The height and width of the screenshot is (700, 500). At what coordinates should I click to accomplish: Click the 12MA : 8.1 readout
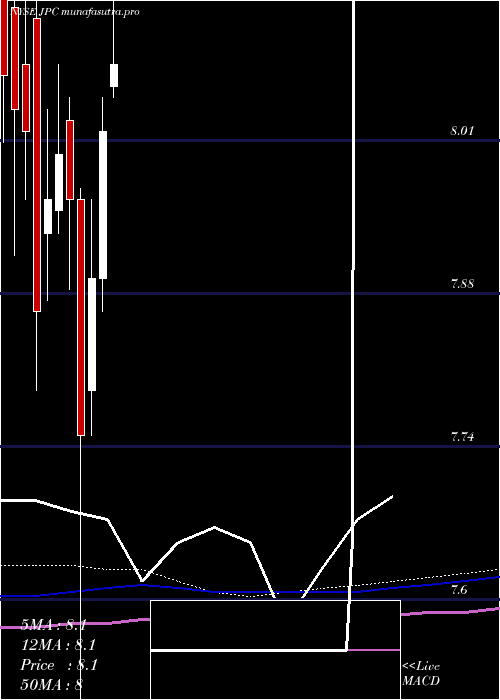coord(58,645)
